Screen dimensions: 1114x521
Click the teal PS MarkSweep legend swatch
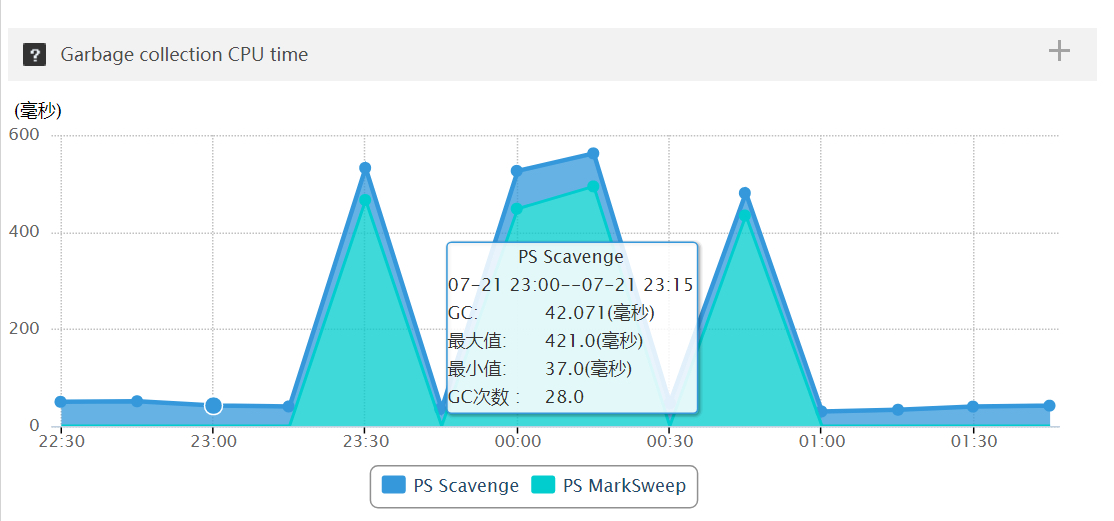(x=543, y=486)
